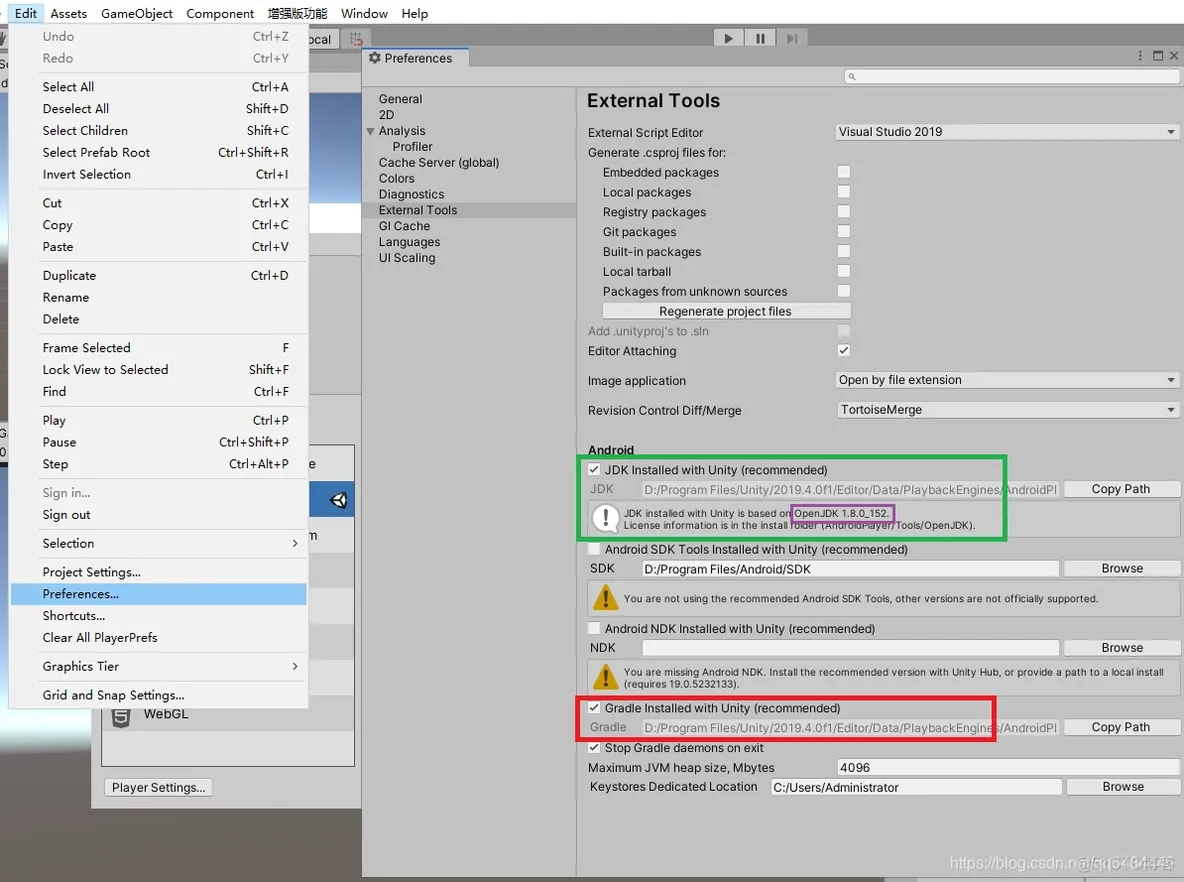The width and height of the screenshot is (1184, 882).
Task: Open Image application dropdown
Action: pyautogui.click(x=1007, y=380)
